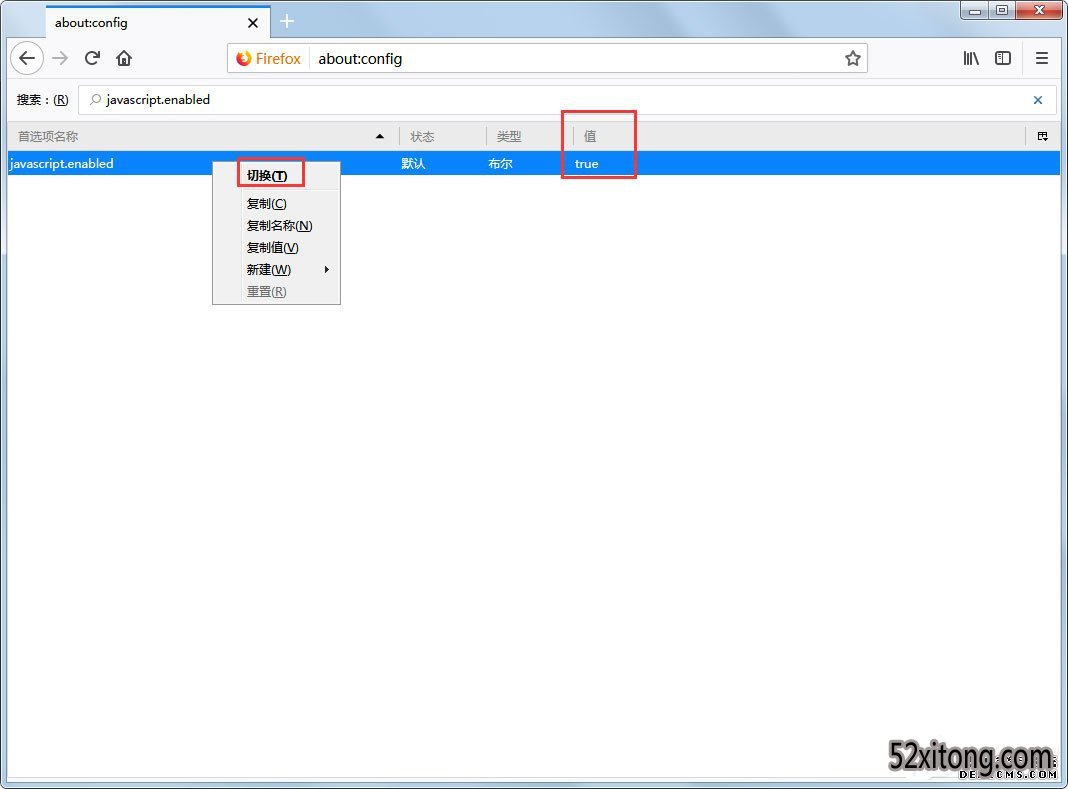Click the 布尔 type cell
This screenshot has height=789, width=1068.
pos(501,164)
